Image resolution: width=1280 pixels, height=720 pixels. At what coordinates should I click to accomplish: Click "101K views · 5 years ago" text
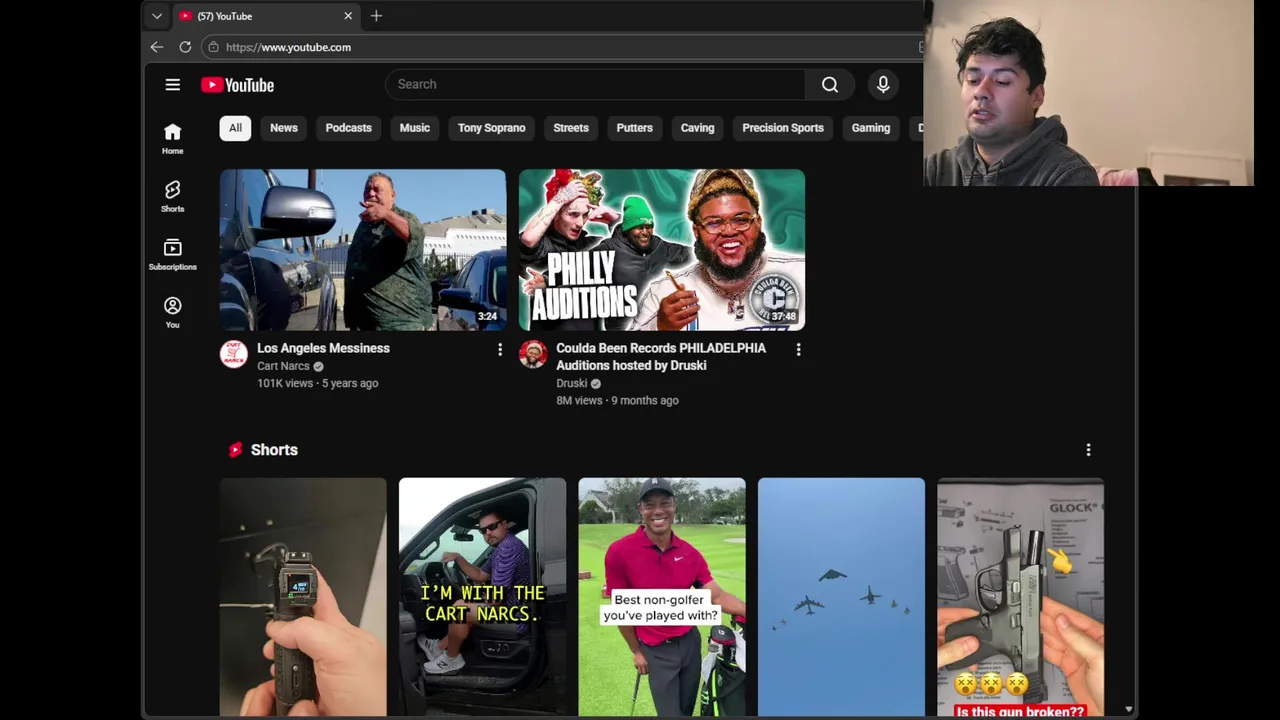(317, 383)
